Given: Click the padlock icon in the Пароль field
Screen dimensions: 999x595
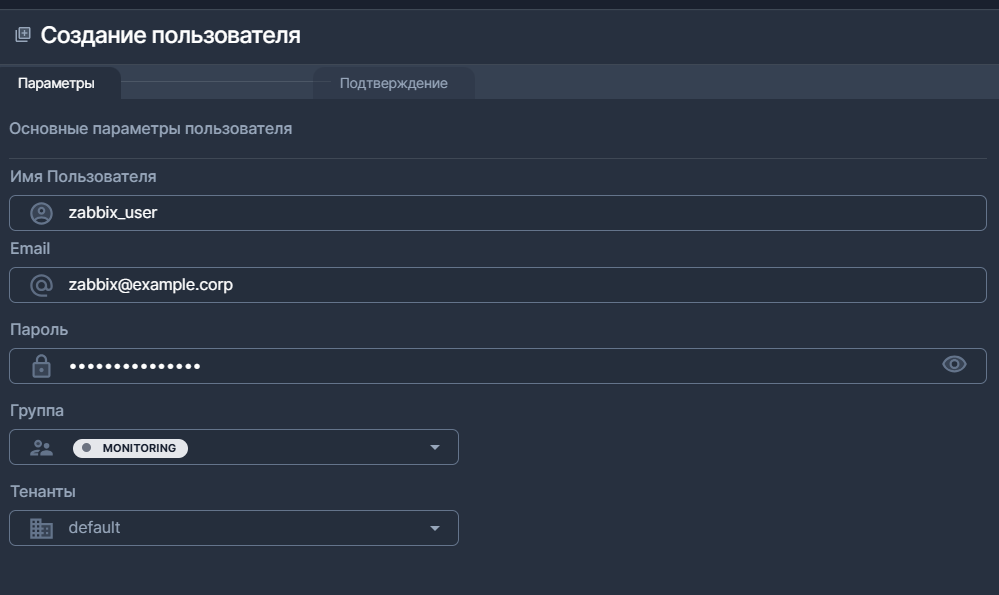Looking at the screenshot, I should (x=41, y=366).
